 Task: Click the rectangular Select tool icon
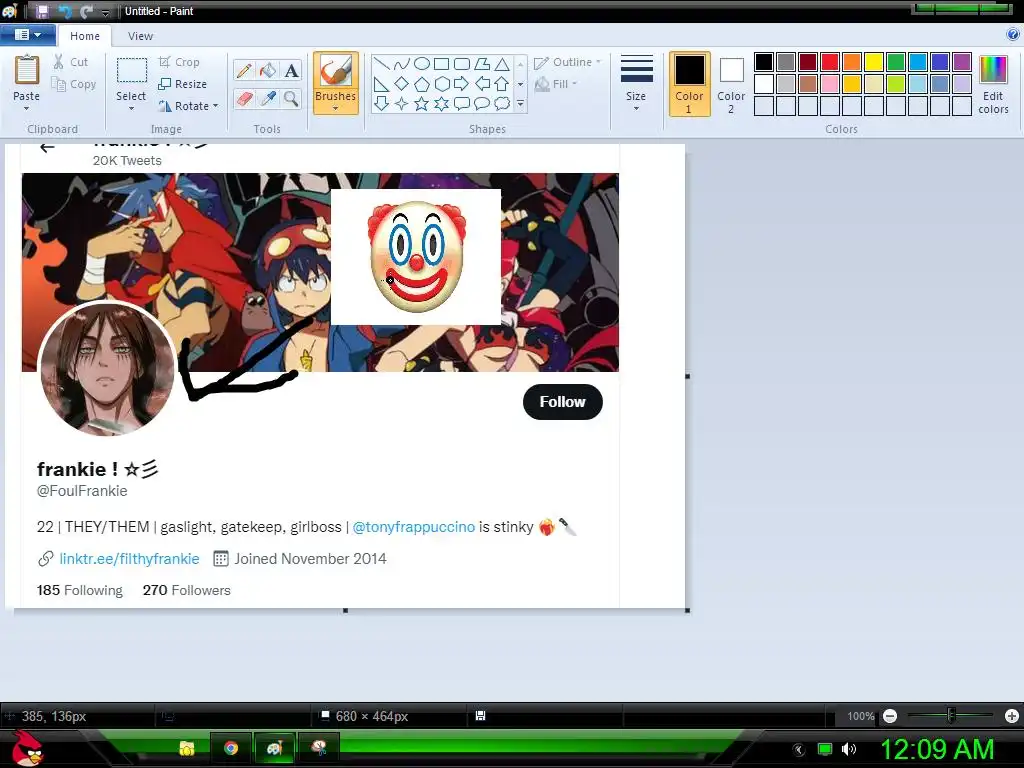click(131, 71)
